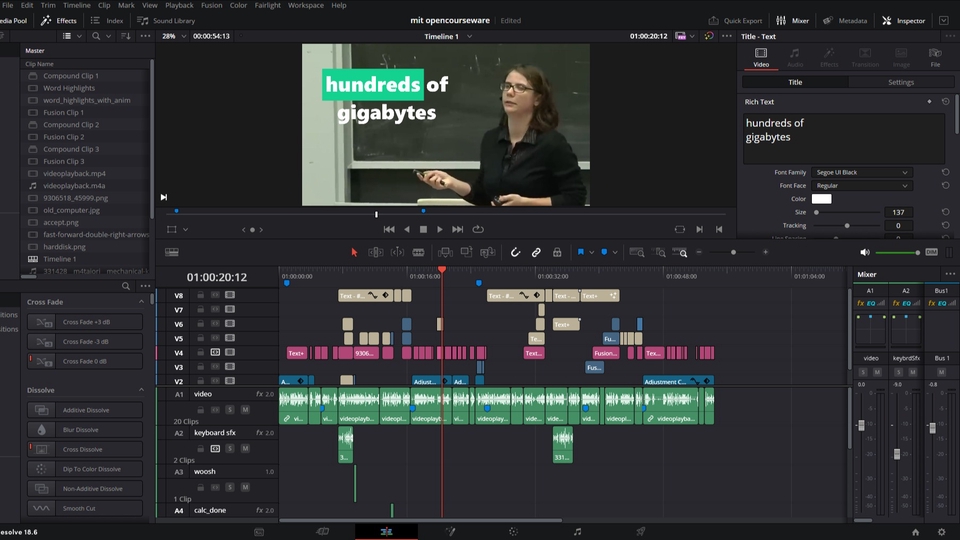
Task: Mute audio track A1 video
Action: pos(245,410)
